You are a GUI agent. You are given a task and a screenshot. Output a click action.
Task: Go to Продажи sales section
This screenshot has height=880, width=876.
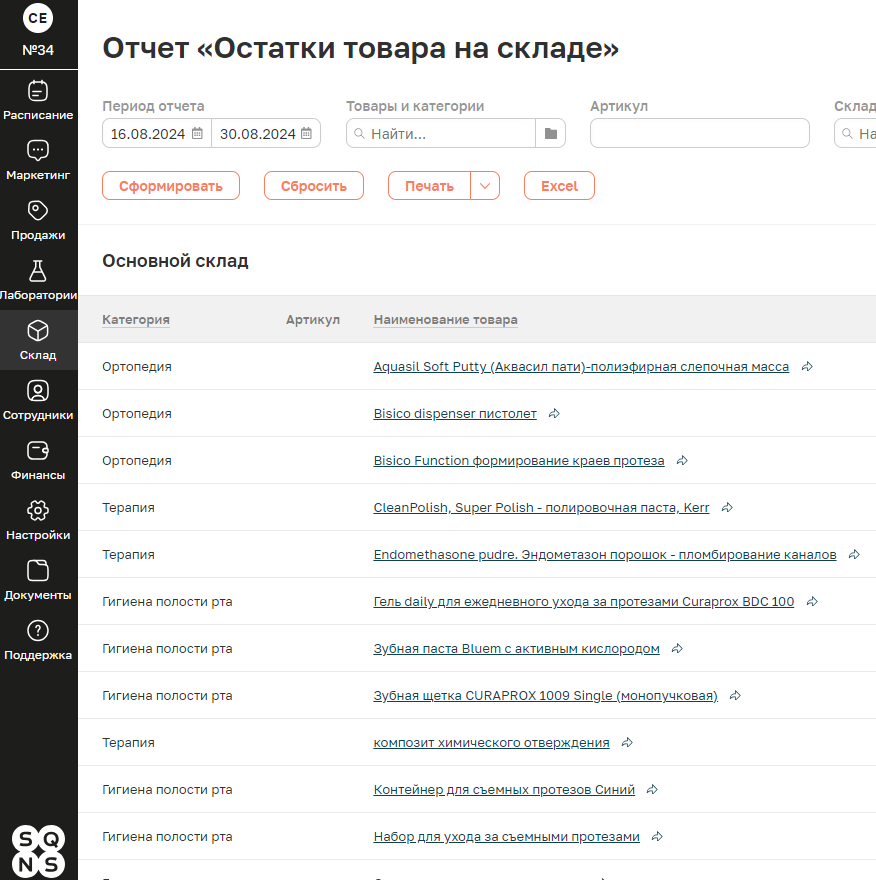(x=38, y=220)
